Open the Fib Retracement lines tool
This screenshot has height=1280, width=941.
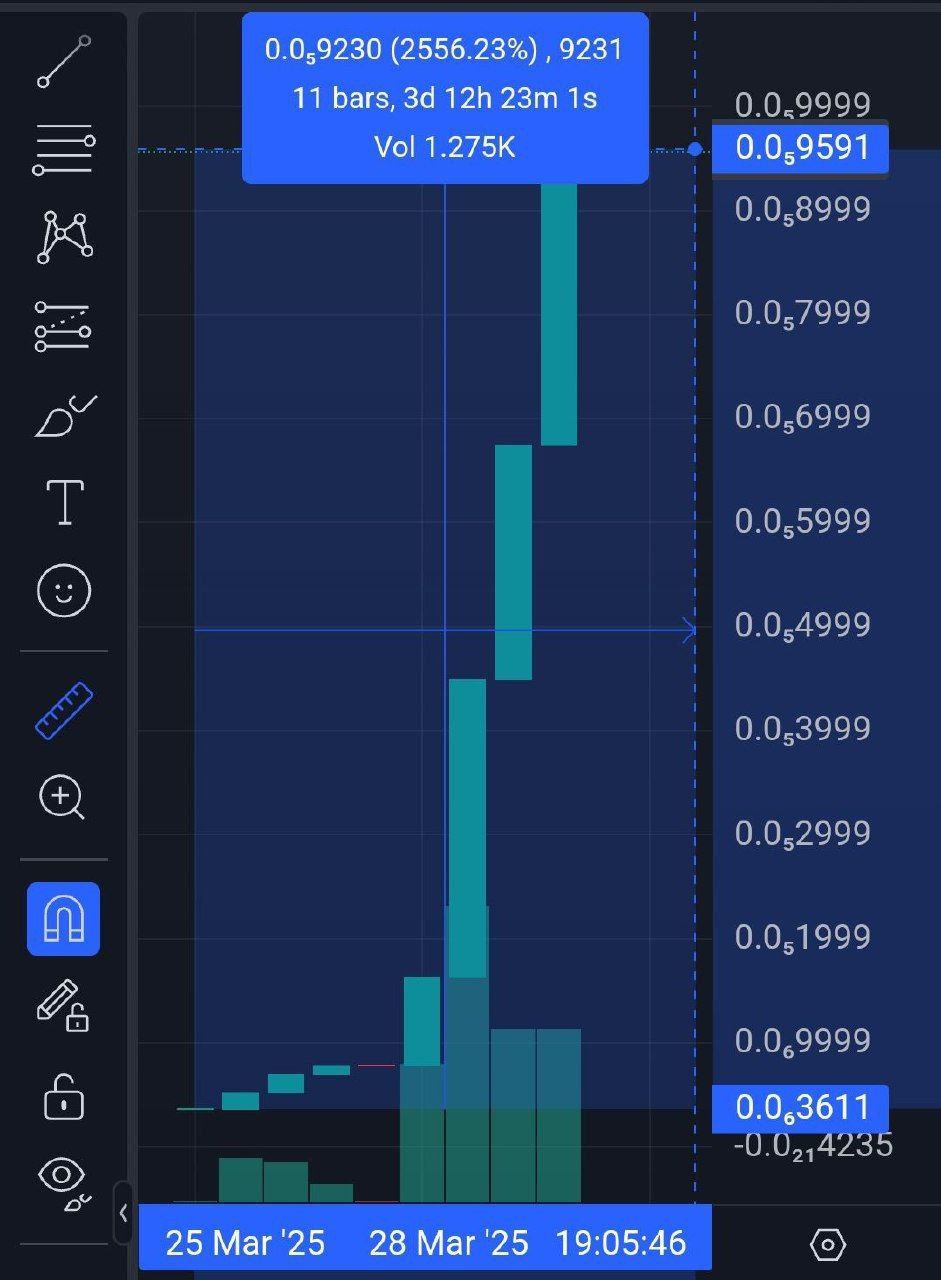coord(64,151)
